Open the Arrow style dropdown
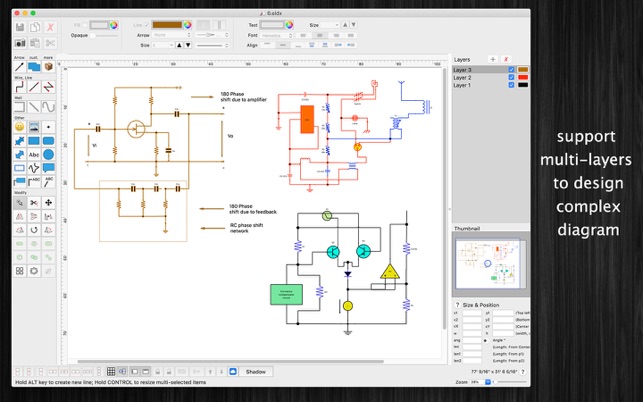643x402 pixels. 172,35
